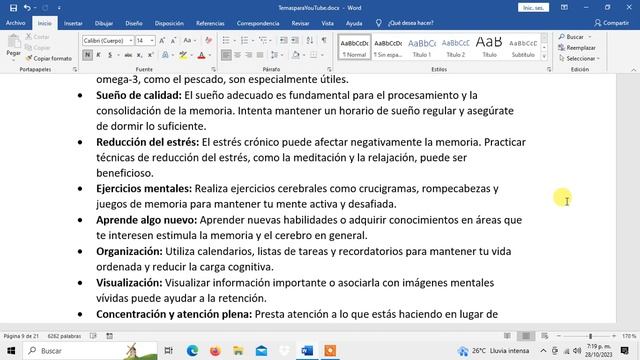Apply subscript formatting
The height and width of the screenshot is (360, 640).
point(140,55)
